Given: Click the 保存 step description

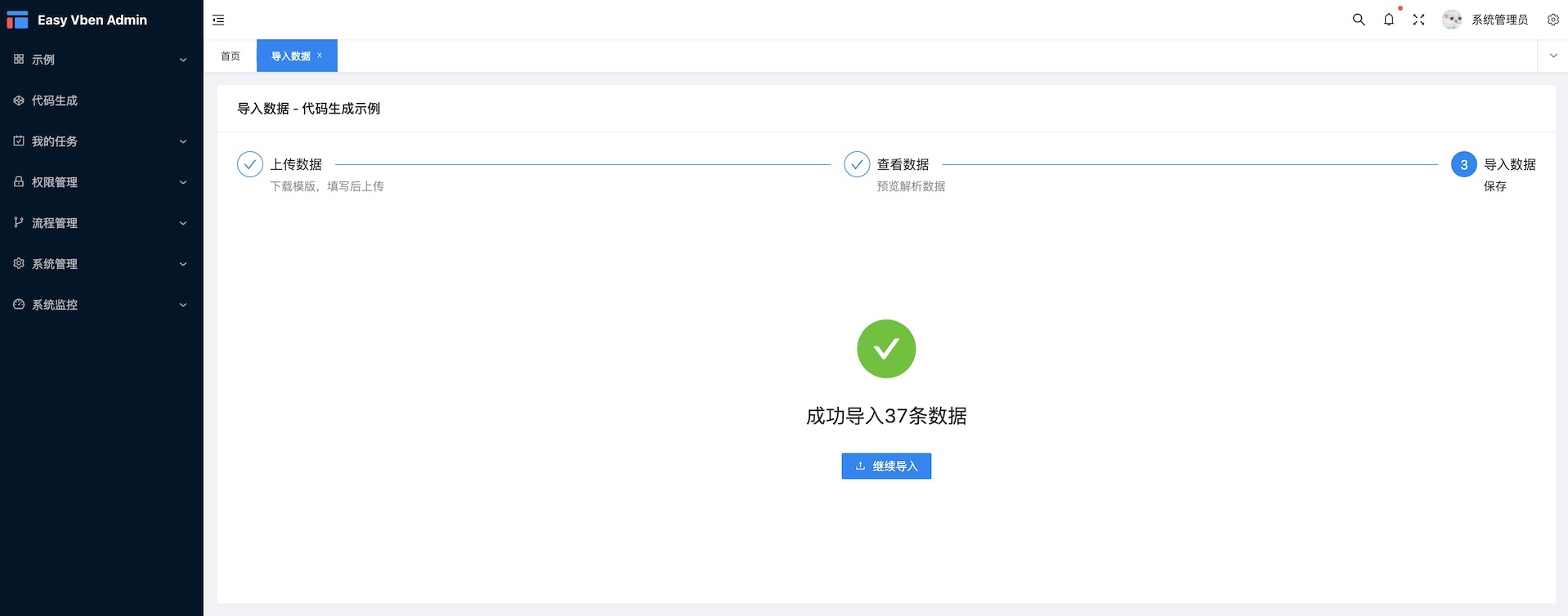Looking at the screenshot, I should (x=1495, y=186).
